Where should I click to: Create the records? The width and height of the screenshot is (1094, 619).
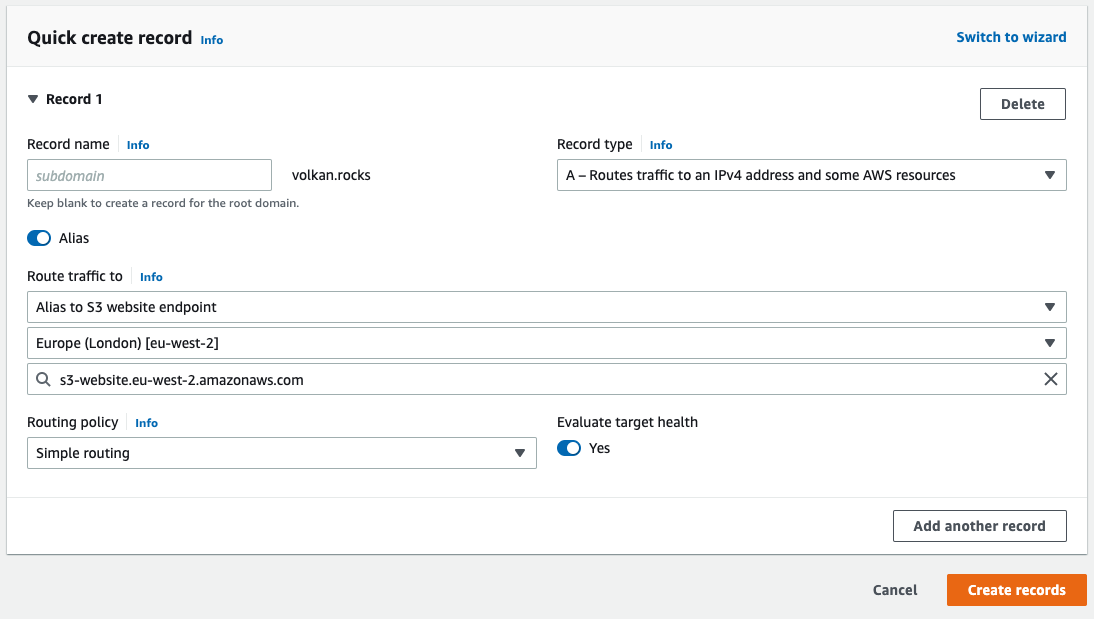pyautogui.click(x=1016, y=590)
